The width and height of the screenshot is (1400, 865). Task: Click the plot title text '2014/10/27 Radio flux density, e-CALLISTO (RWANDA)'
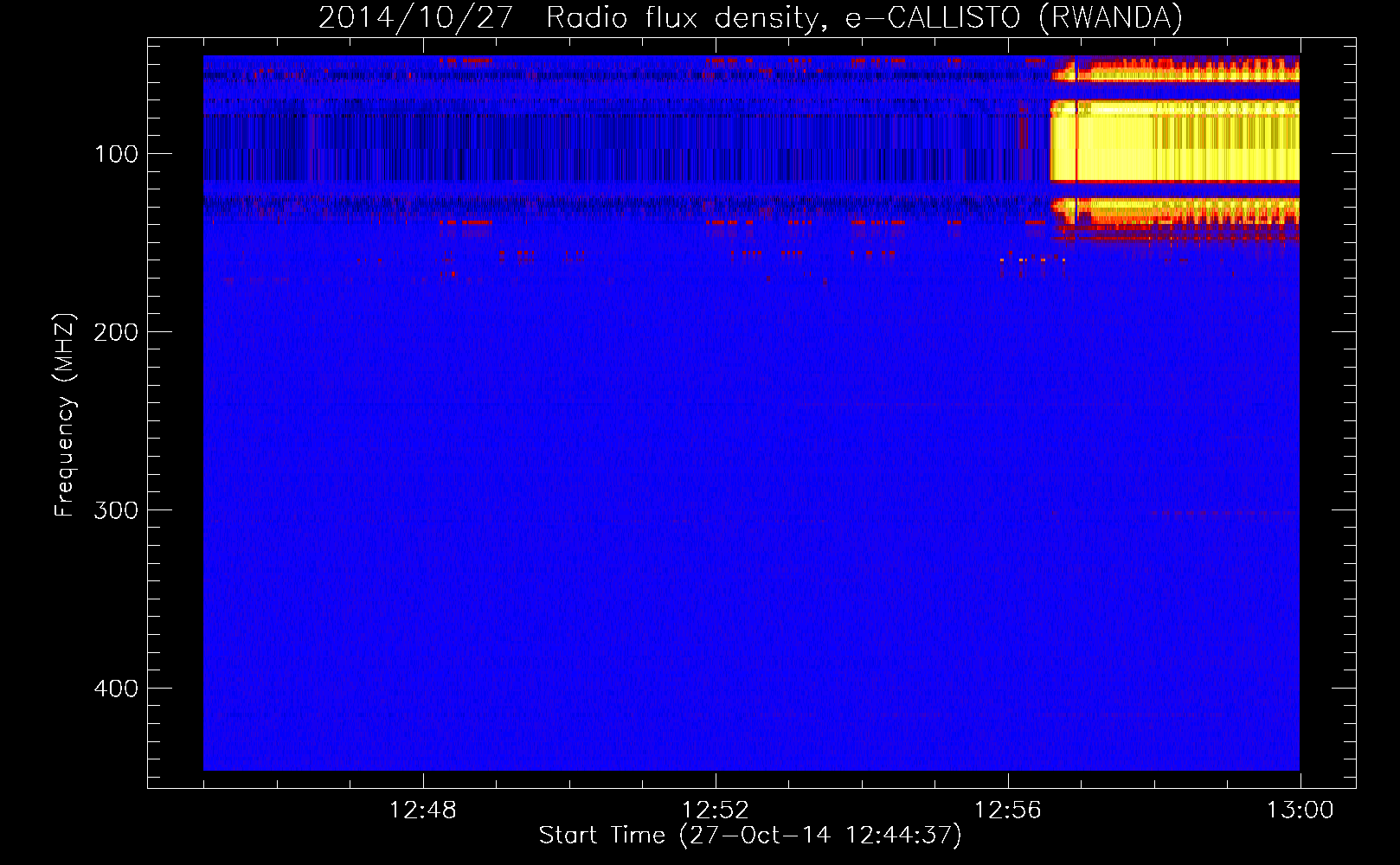(750, 17)
